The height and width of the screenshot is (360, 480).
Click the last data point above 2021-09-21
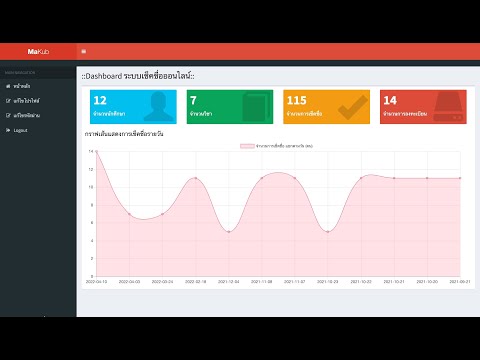460,178
